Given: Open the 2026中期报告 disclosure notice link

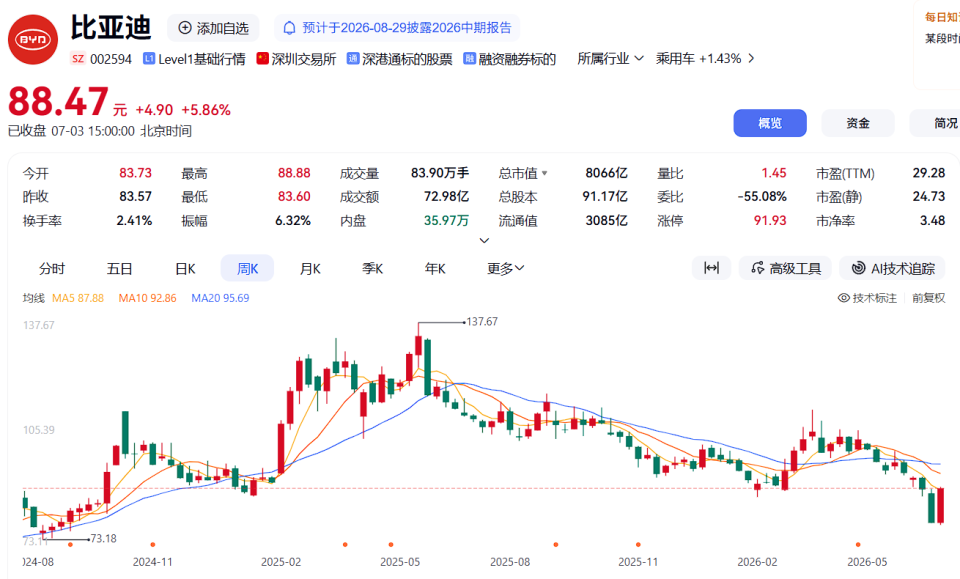Looking at the screenshot, I should tap(397, 28).
